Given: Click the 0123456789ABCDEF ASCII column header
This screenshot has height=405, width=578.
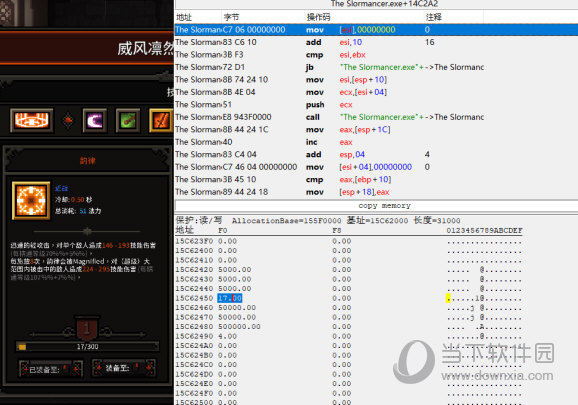Looking at the screenshot, I should [484, 231].
